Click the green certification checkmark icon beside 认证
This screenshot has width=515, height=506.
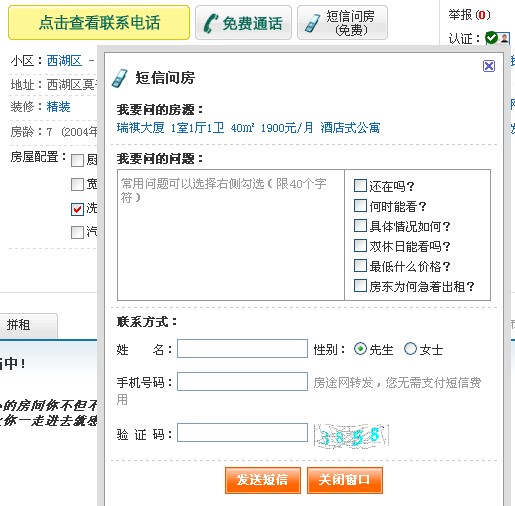[x=491, y=38]
